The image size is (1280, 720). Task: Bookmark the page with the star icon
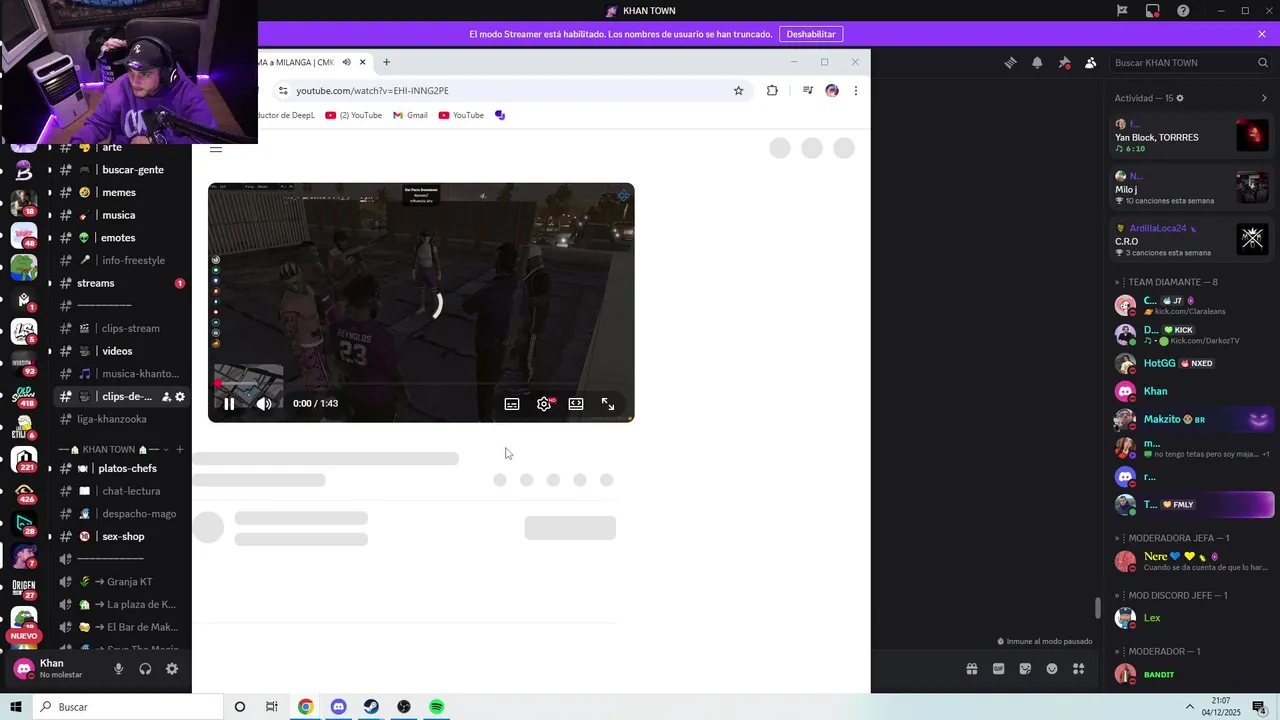[x=738, y=91]
